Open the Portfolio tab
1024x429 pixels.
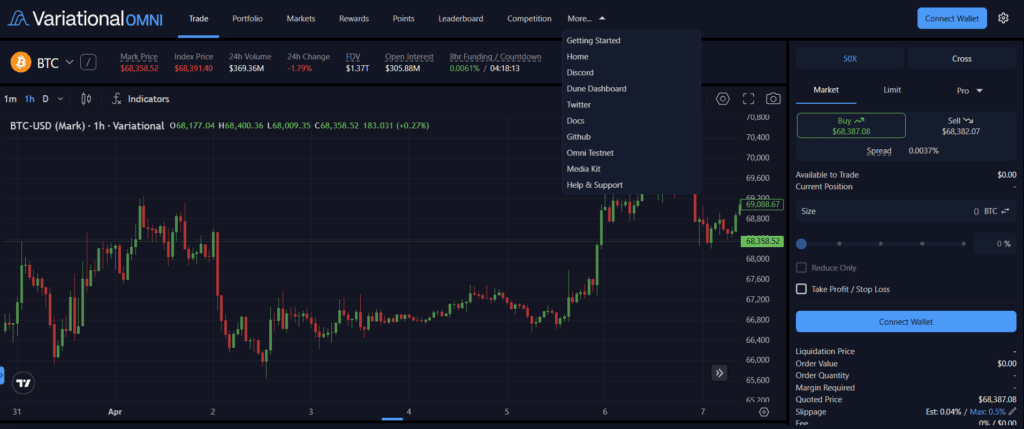pos(248,18)
